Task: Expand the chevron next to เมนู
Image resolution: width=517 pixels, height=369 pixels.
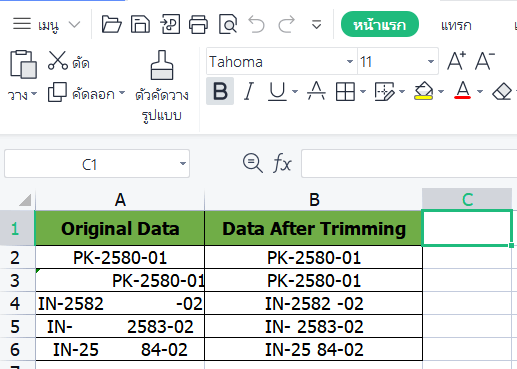Action: click(74, 24)
